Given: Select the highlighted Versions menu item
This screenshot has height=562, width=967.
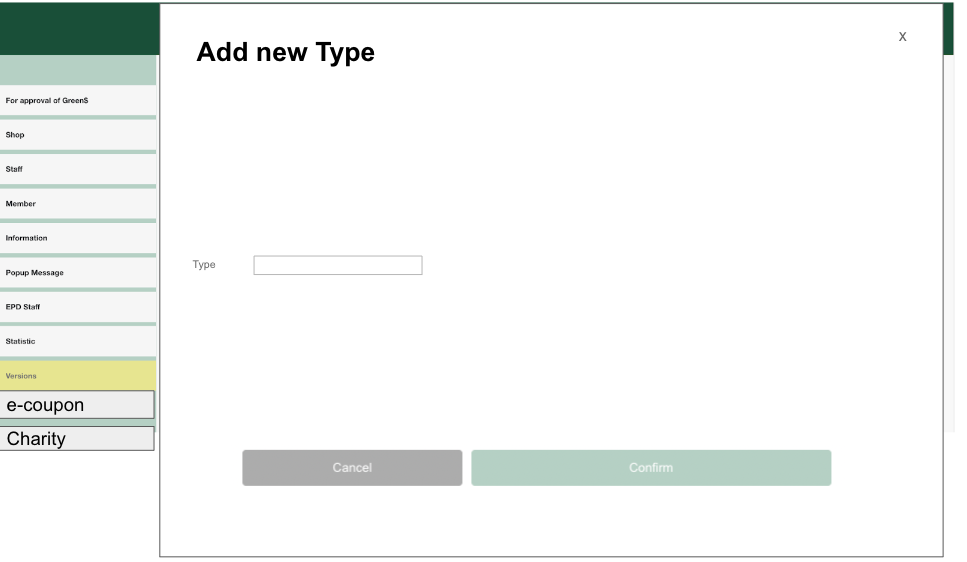Looking at the screenshot, I should (x=77, y=376).
